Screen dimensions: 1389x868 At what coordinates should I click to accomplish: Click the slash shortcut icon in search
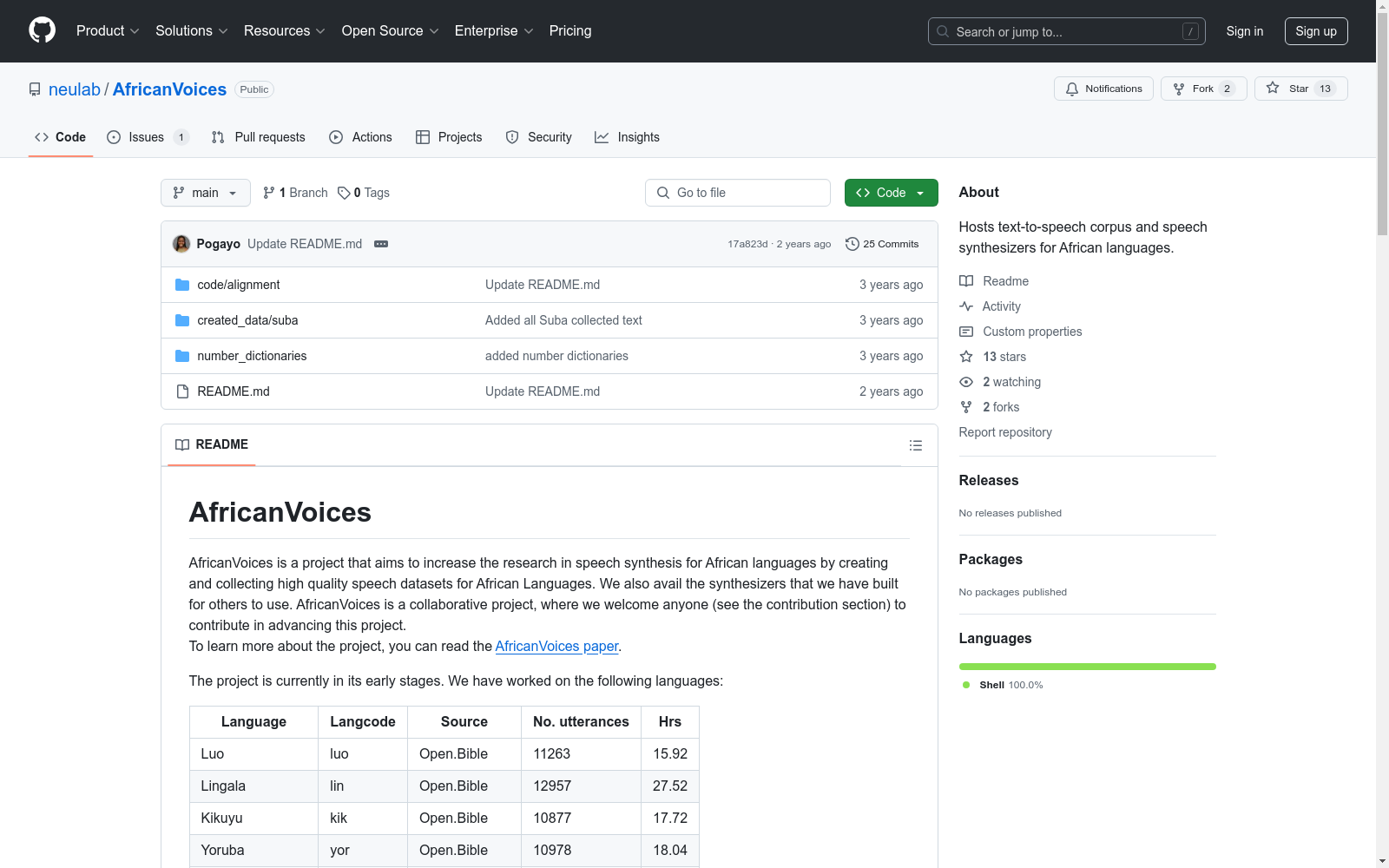pos(1190,31)
